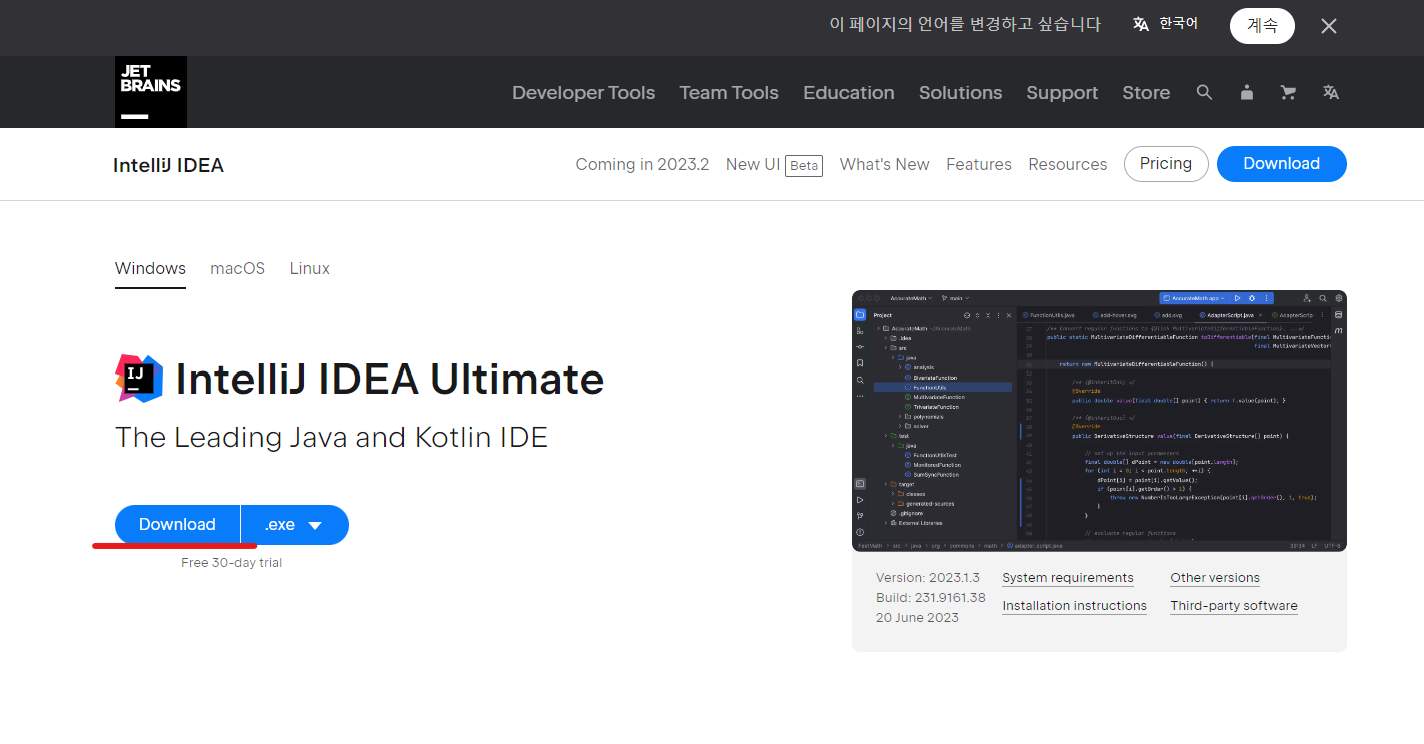Screen dimensions: 1424x744
Task: Click the Download button under IntelliJ IDEA Ultimate
Action: pos(177,525)
